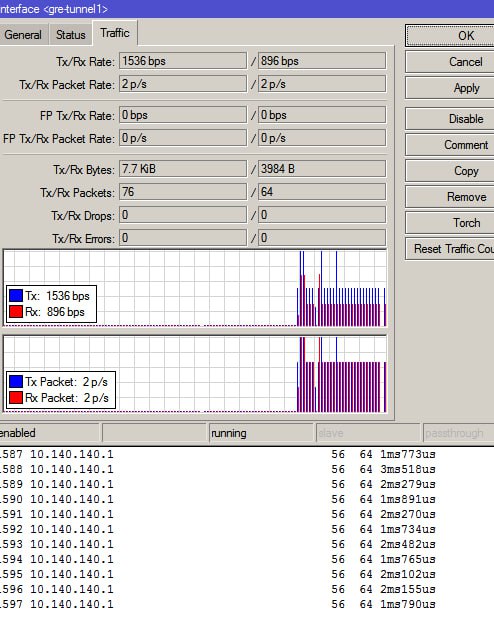
Task: Click the blue Tx Packet legend swatch
Action: click(16, 381)
